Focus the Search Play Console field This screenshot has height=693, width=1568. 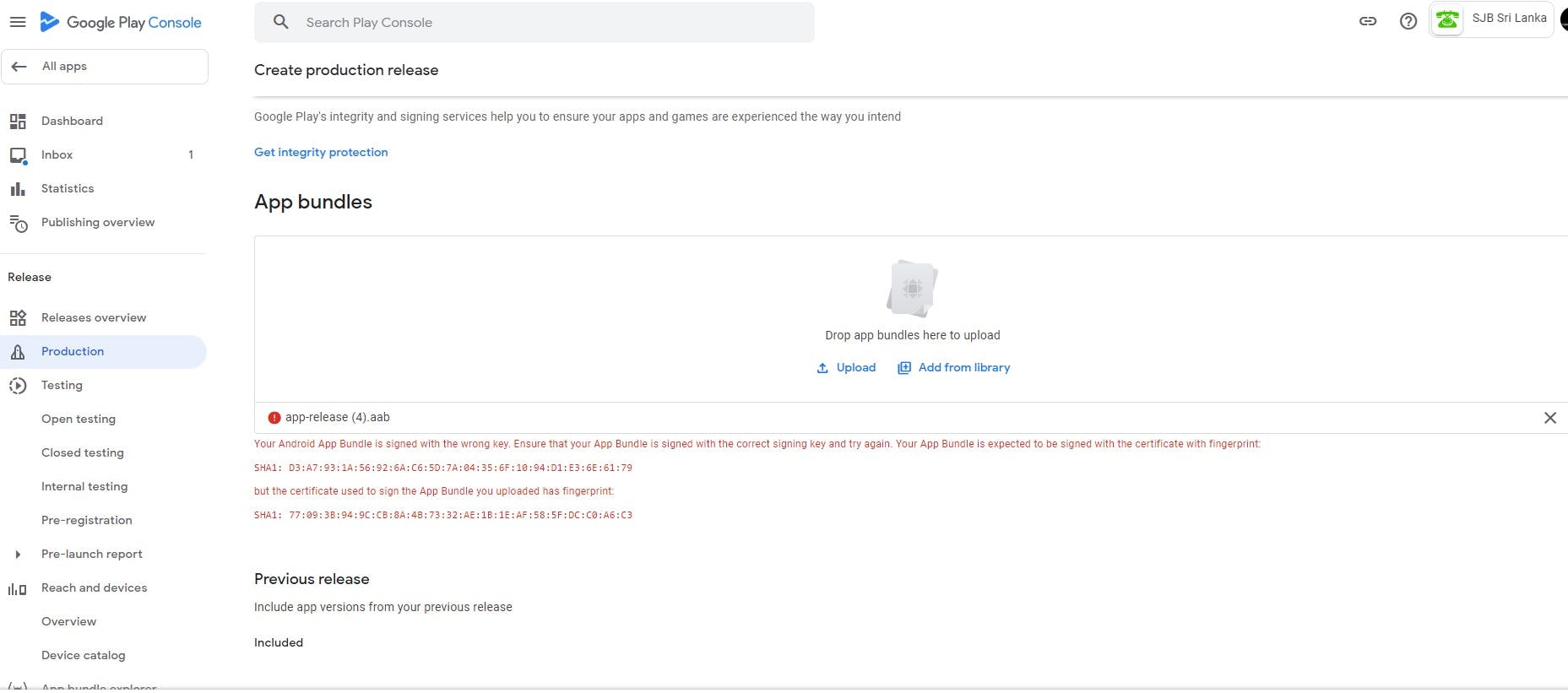coord(534,22)
